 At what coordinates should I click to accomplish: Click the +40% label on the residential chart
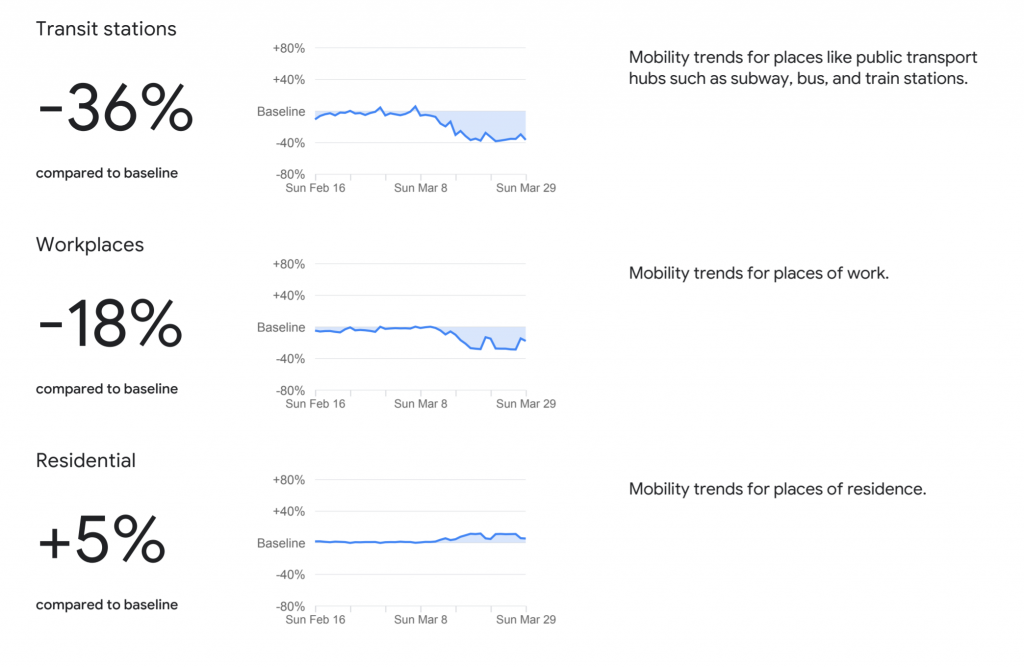tap(288, 511)
